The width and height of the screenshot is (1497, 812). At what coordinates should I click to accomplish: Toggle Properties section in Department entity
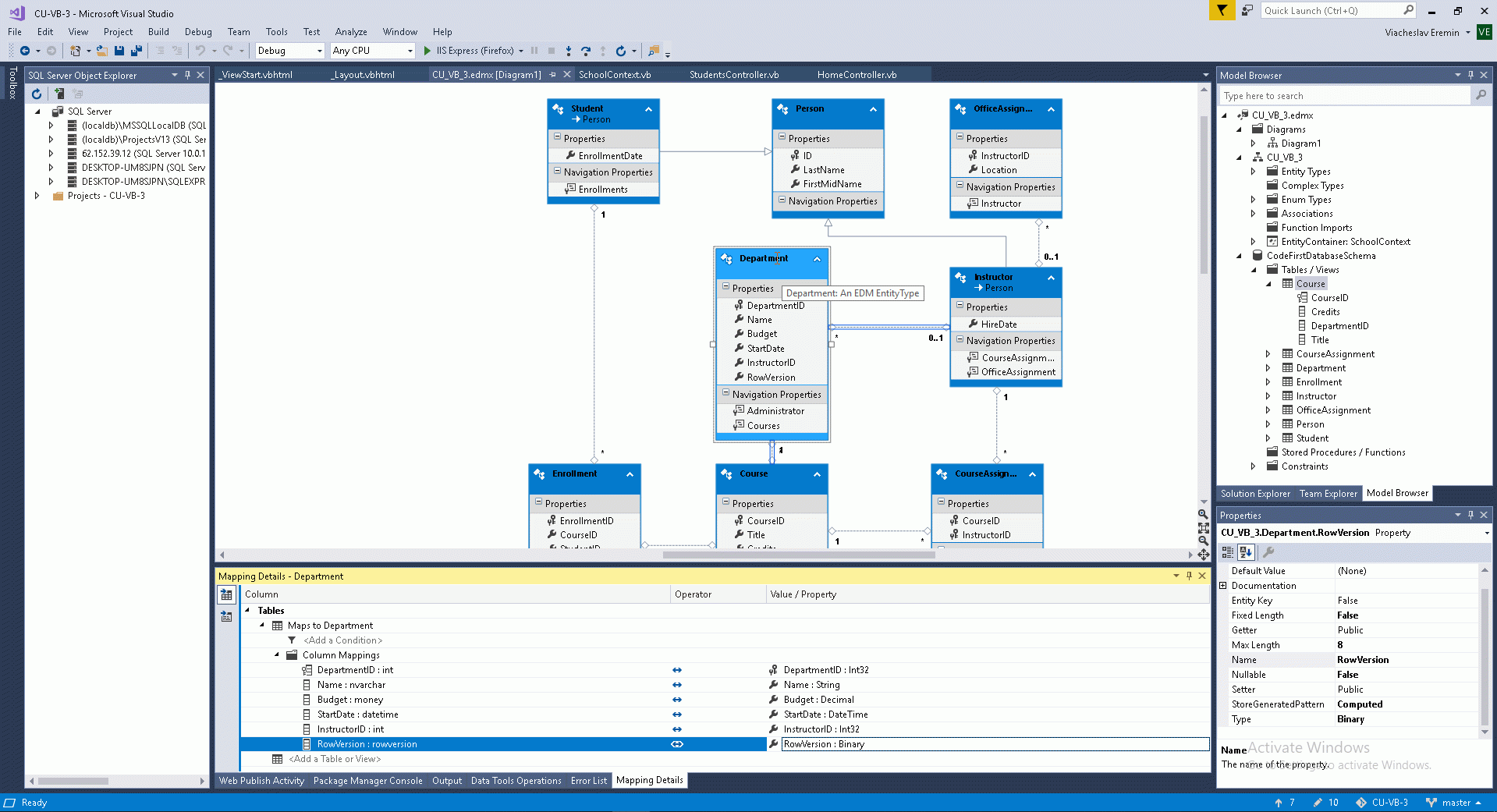[725, 287]
